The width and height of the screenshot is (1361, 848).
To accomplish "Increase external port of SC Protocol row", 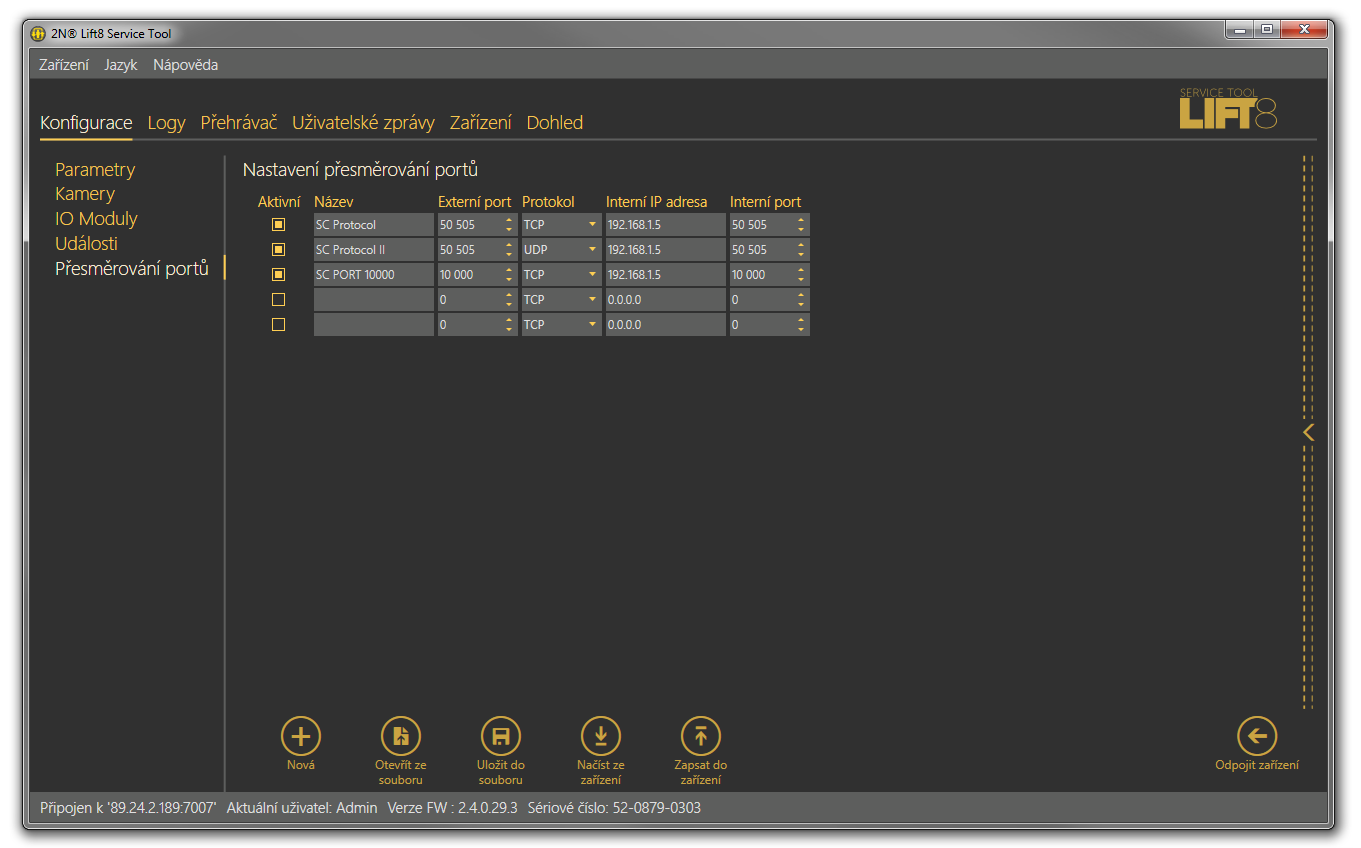I will [x=509, y=221].
